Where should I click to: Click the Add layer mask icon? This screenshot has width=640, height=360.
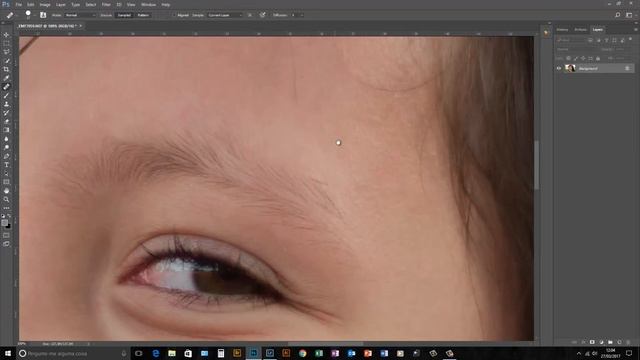pyautogui.click(x=592, y=342)
